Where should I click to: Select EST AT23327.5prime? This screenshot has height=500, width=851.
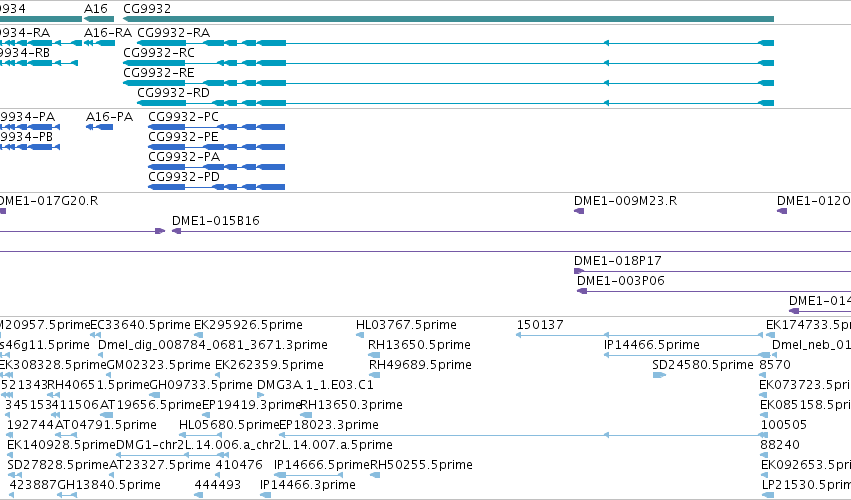(x=113, y=475)
